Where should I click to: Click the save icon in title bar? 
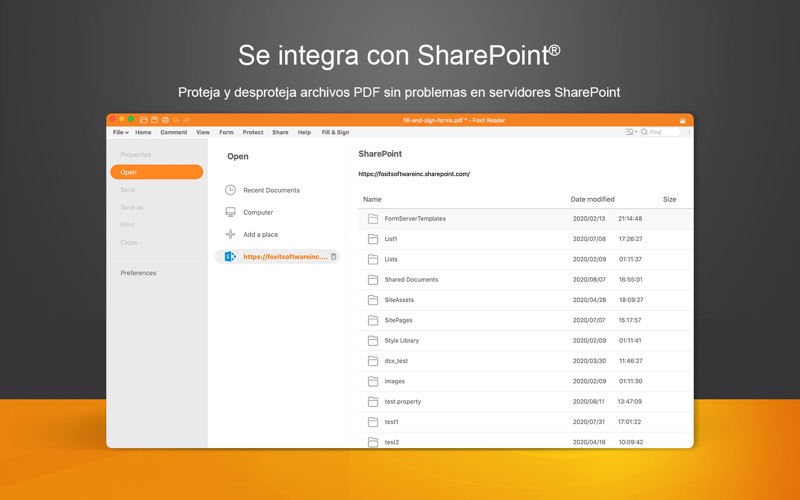click(155, 120)
